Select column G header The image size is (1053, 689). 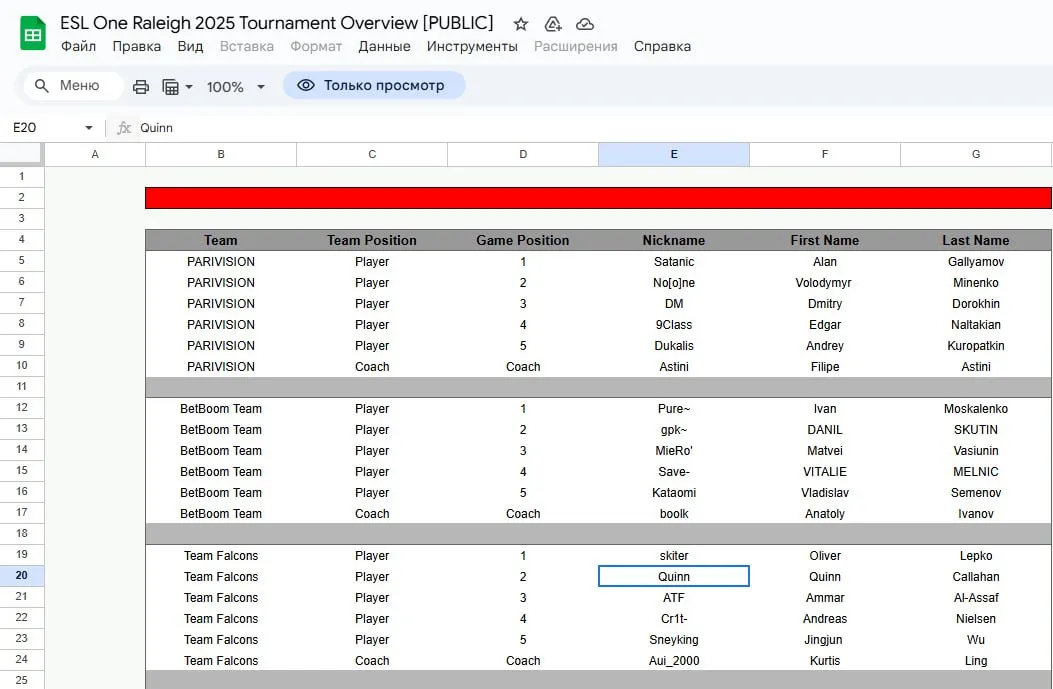[x=976, y=154]
